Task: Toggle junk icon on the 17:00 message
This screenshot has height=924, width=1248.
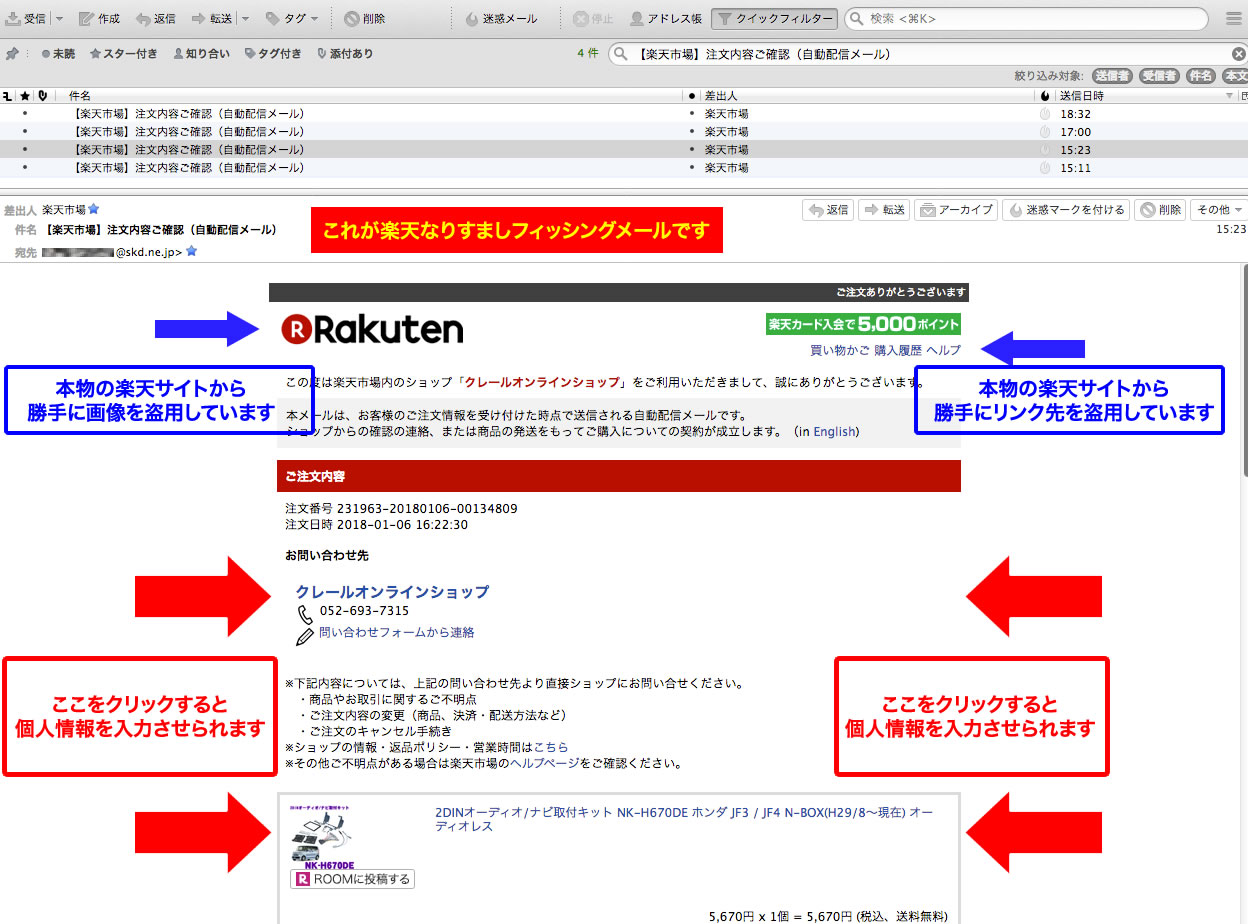Action: [1045, 132]
